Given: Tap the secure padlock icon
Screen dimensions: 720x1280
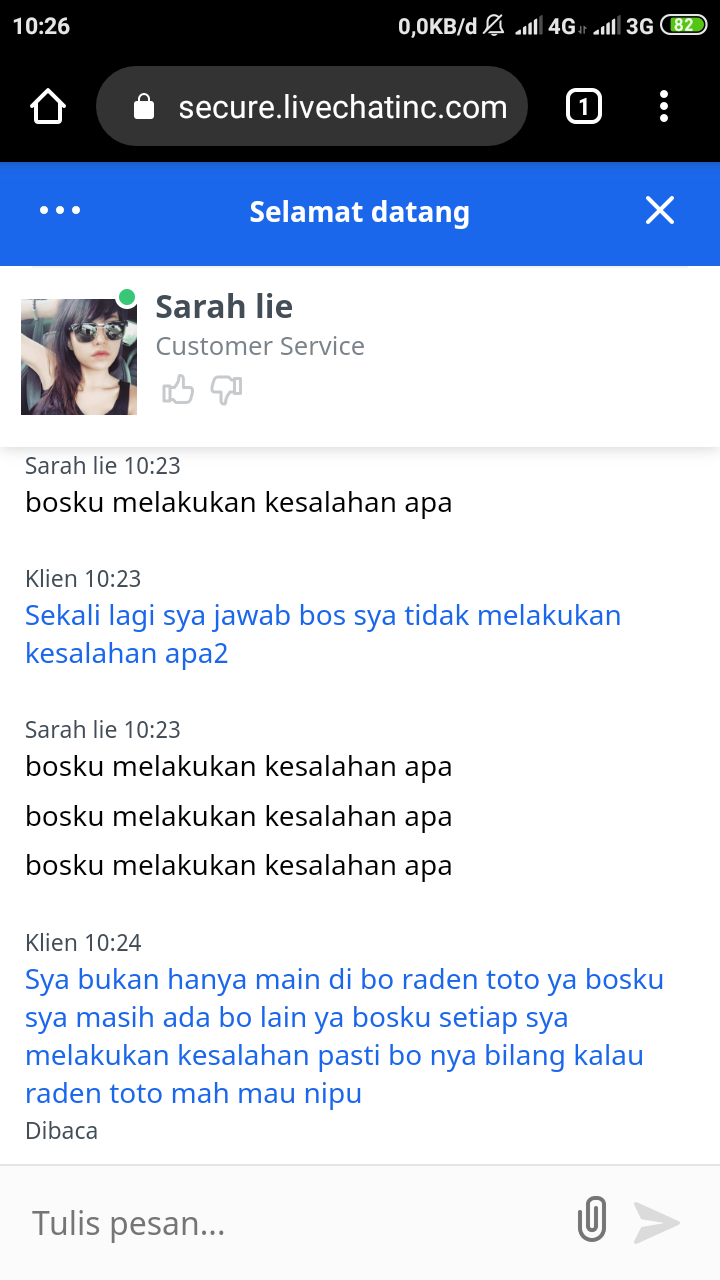Looking at the screenshot, I should (x=144, y=107).
